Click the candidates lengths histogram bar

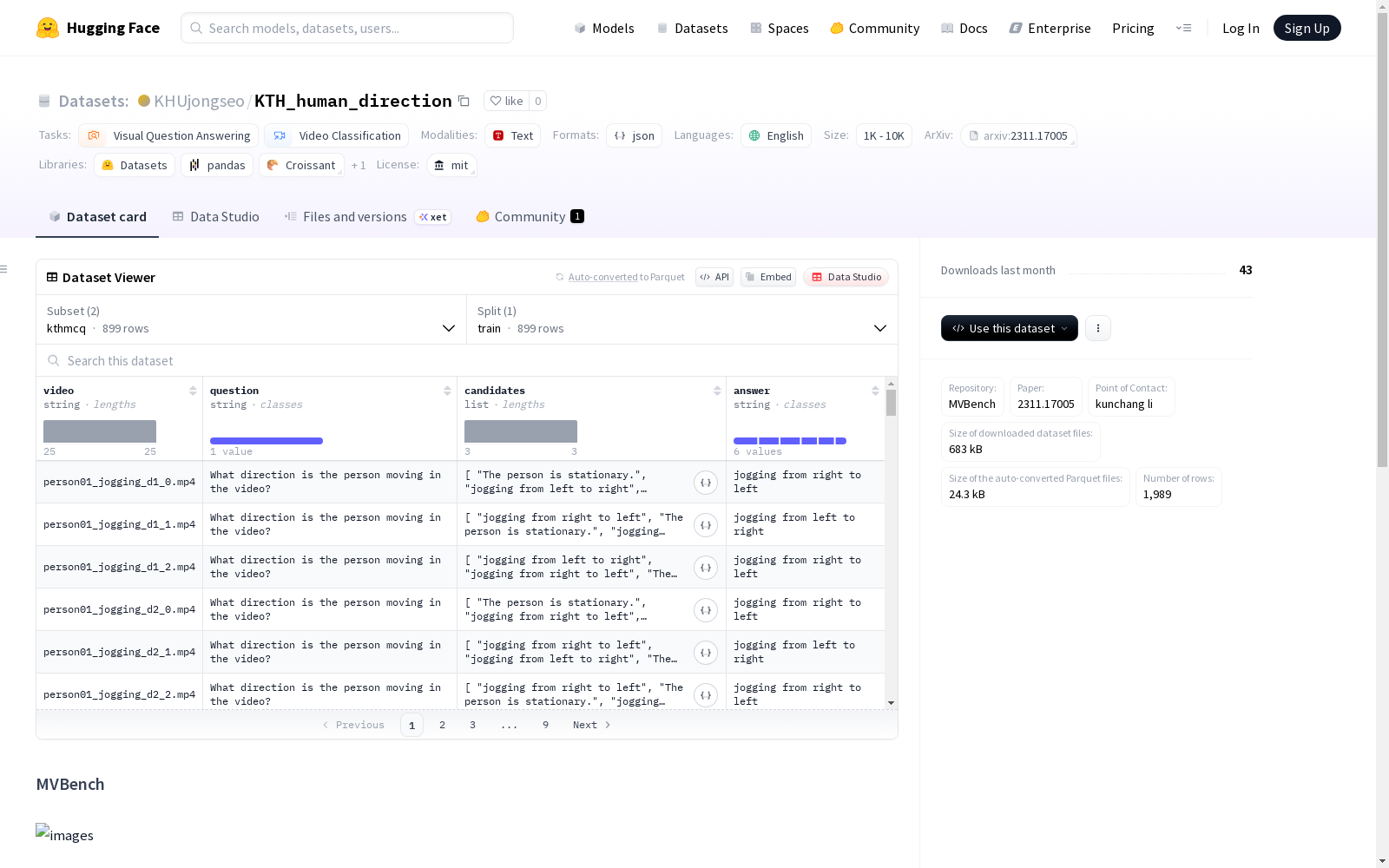[x=521, y=431]
